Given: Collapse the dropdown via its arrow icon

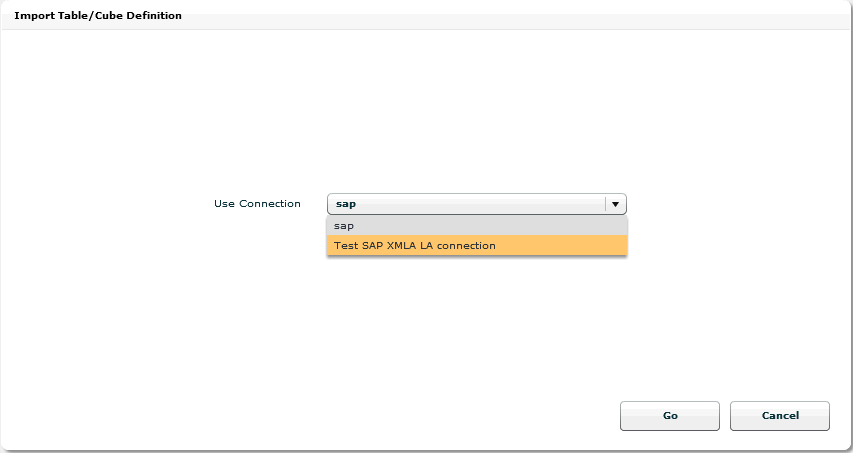Looking at the screenshot, I should pyautogui.click(x=615, y=204).
